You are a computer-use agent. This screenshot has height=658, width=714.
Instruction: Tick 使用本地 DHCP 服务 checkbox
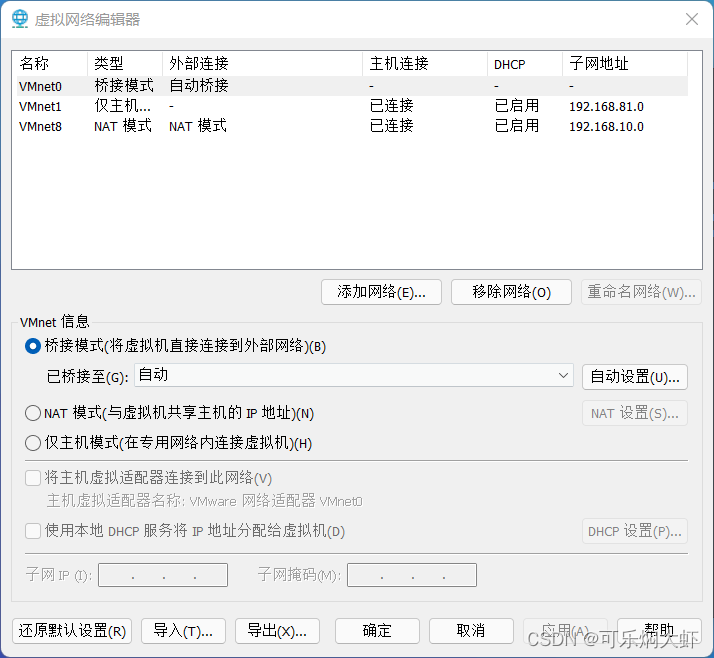(33, 531)
